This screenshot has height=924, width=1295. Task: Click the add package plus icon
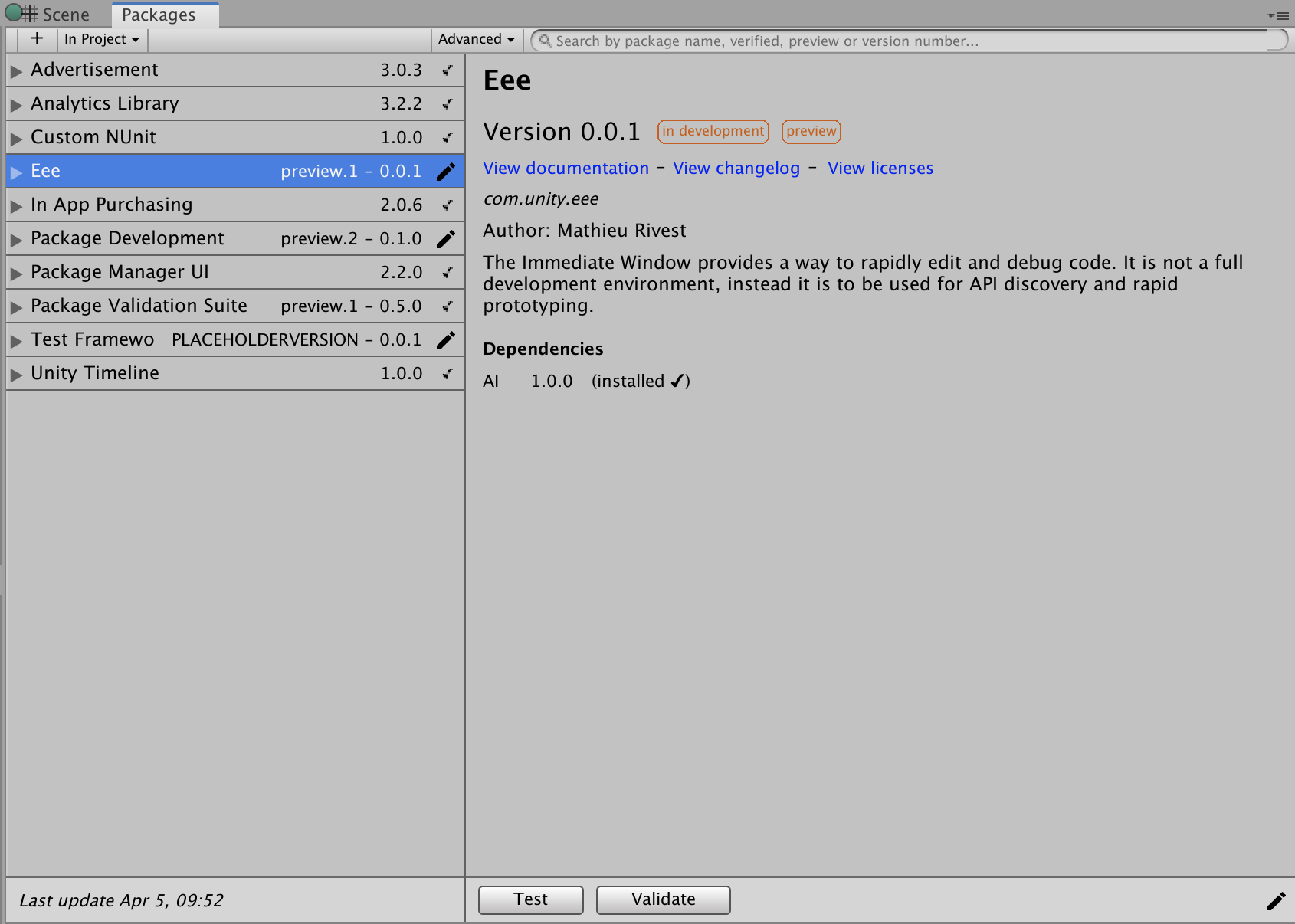36,39
